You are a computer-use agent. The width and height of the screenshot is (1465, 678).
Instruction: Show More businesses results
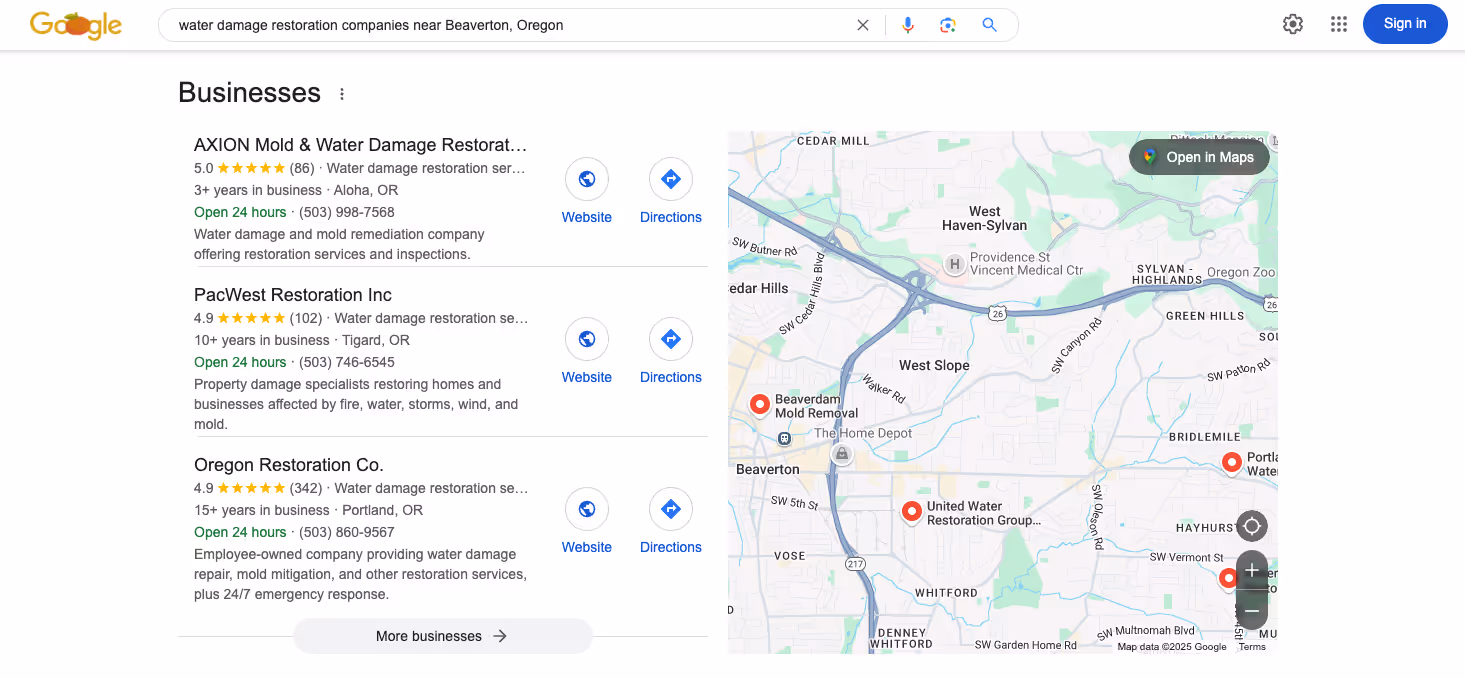point(442,636)
